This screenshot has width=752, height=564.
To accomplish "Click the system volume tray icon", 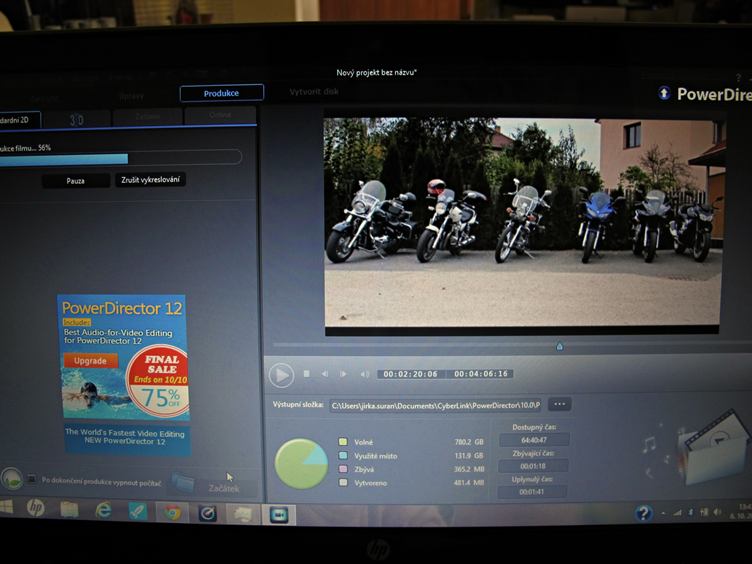I will [x=717, y=512].
